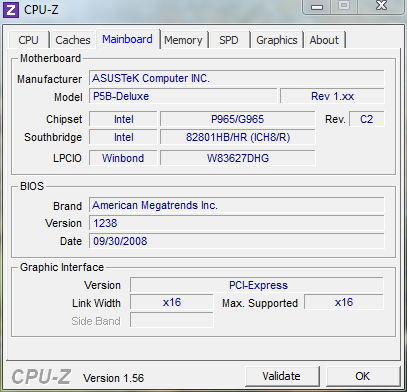
Task: Select the chipset value P965/G965
Action: pos(237,119)
